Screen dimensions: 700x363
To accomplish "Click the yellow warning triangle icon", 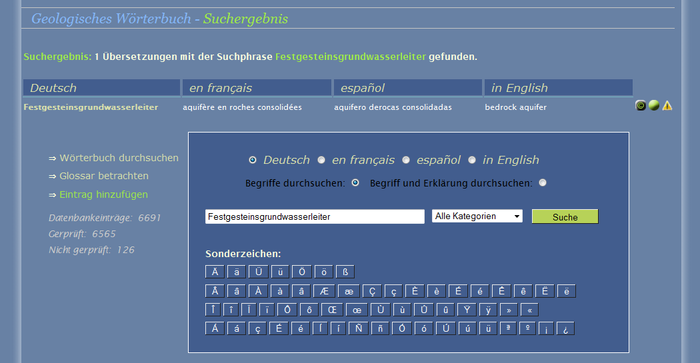I will pos(667,106).
